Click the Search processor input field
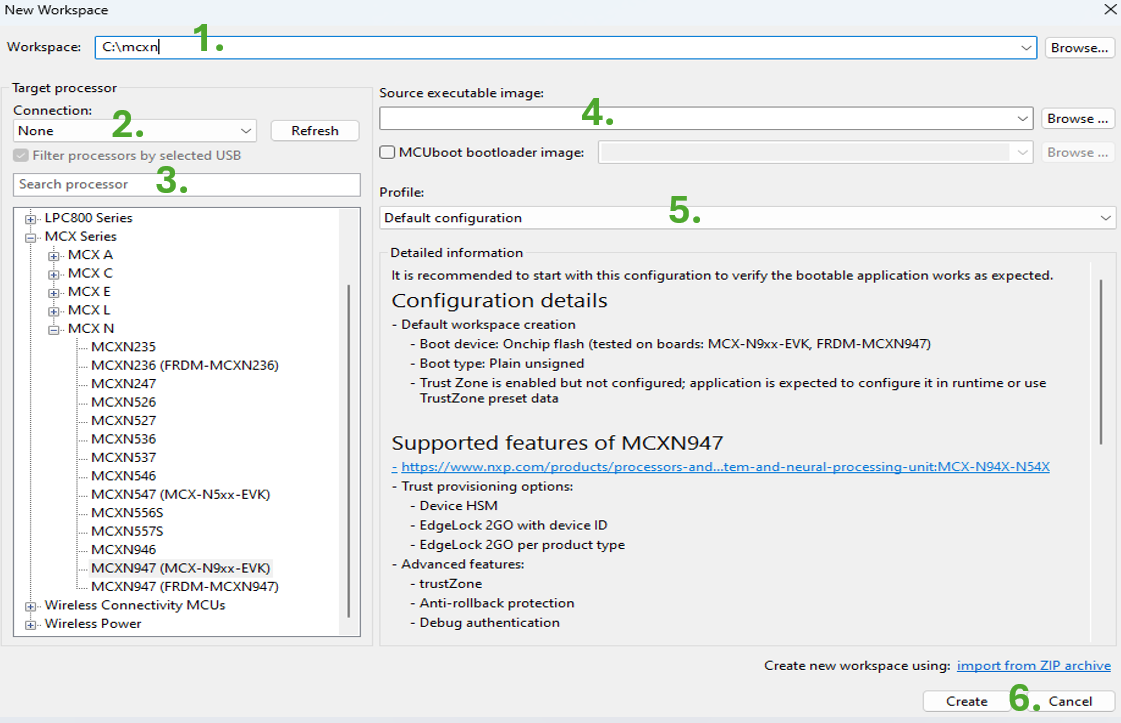Image resolution: width=1121 pixels, height=723 pixels. pyautogui.click(x=186, y=185)
